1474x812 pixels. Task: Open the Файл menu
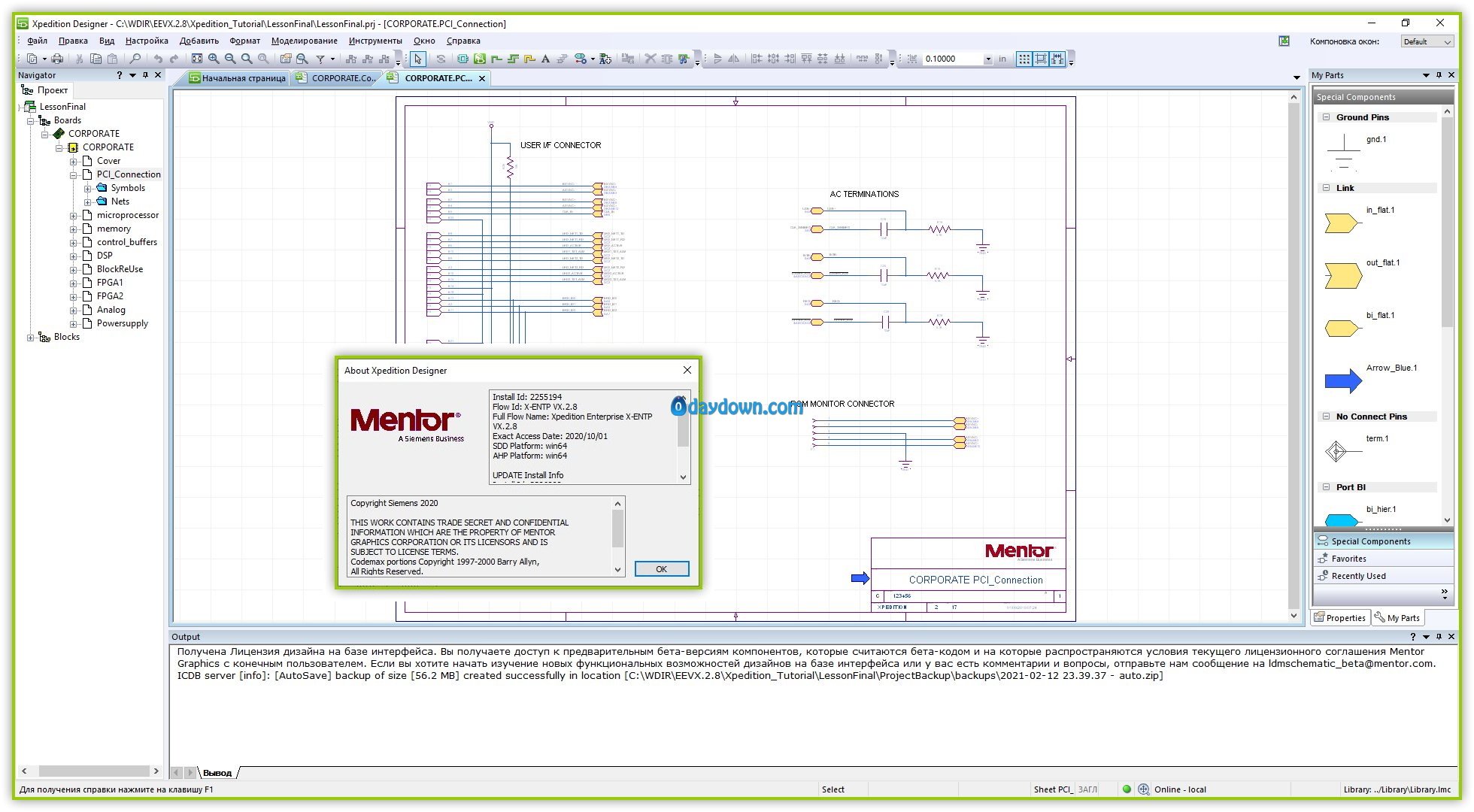(x=37, y=41)
